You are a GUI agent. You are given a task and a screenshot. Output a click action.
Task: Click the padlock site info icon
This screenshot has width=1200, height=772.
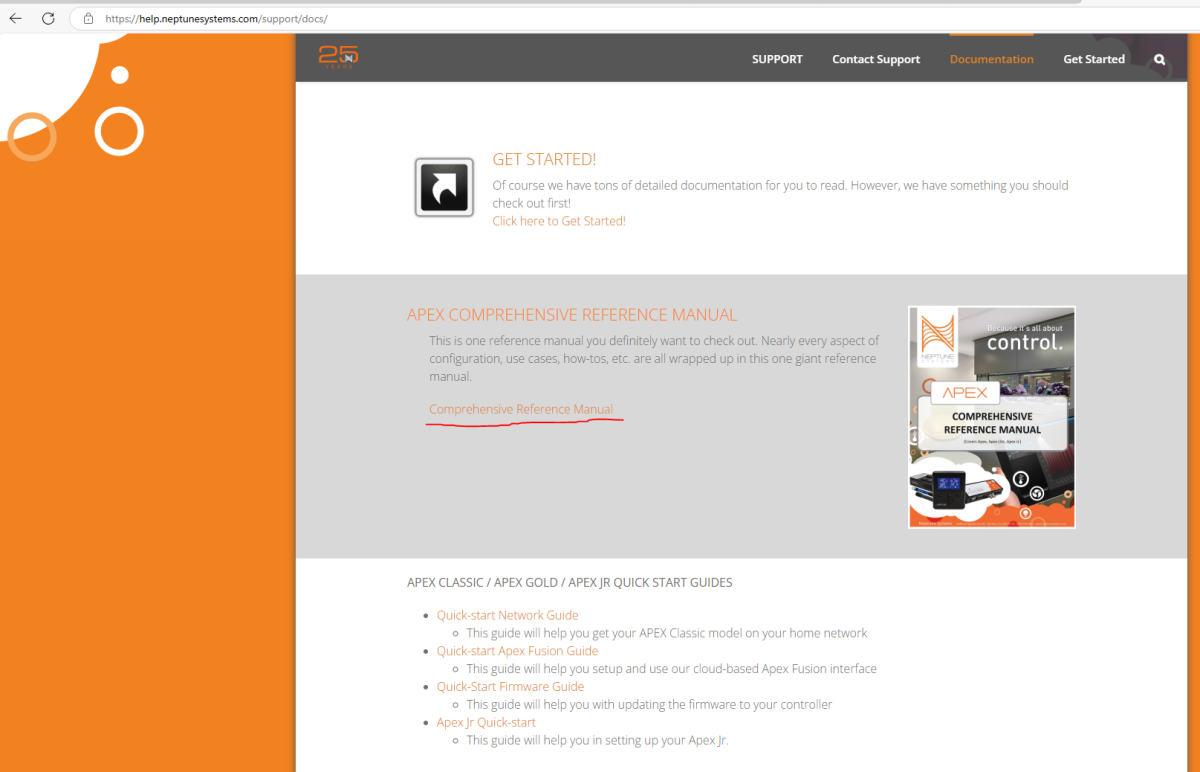[x=88, y=18]
